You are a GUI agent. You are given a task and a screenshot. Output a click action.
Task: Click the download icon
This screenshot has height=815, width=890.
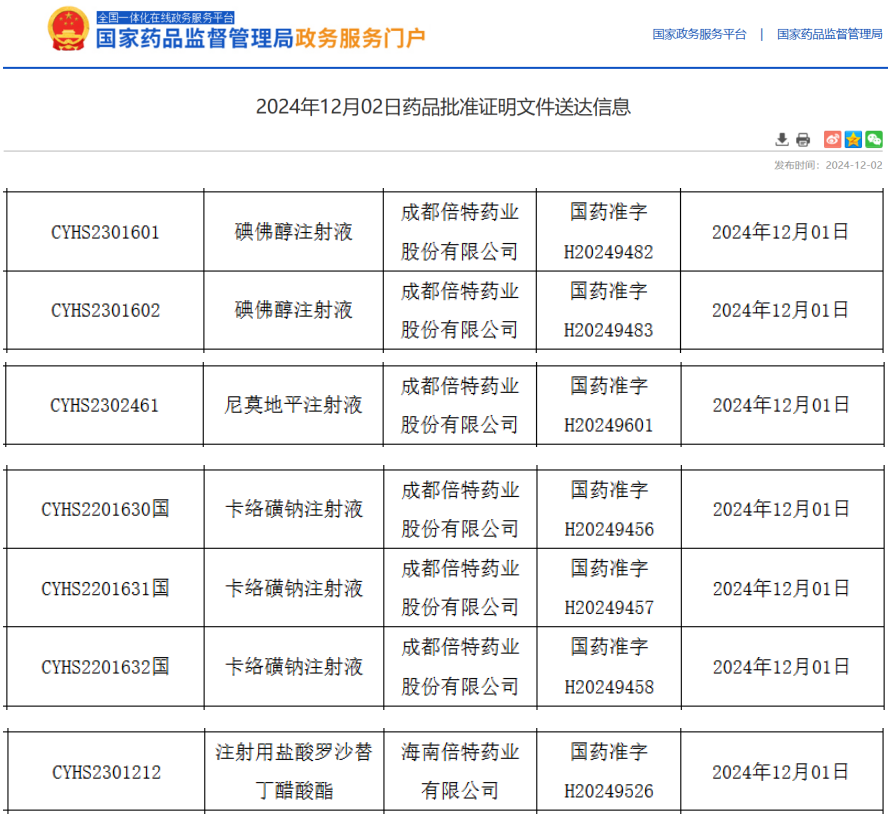pyautogui.click(x=782, y=140)
